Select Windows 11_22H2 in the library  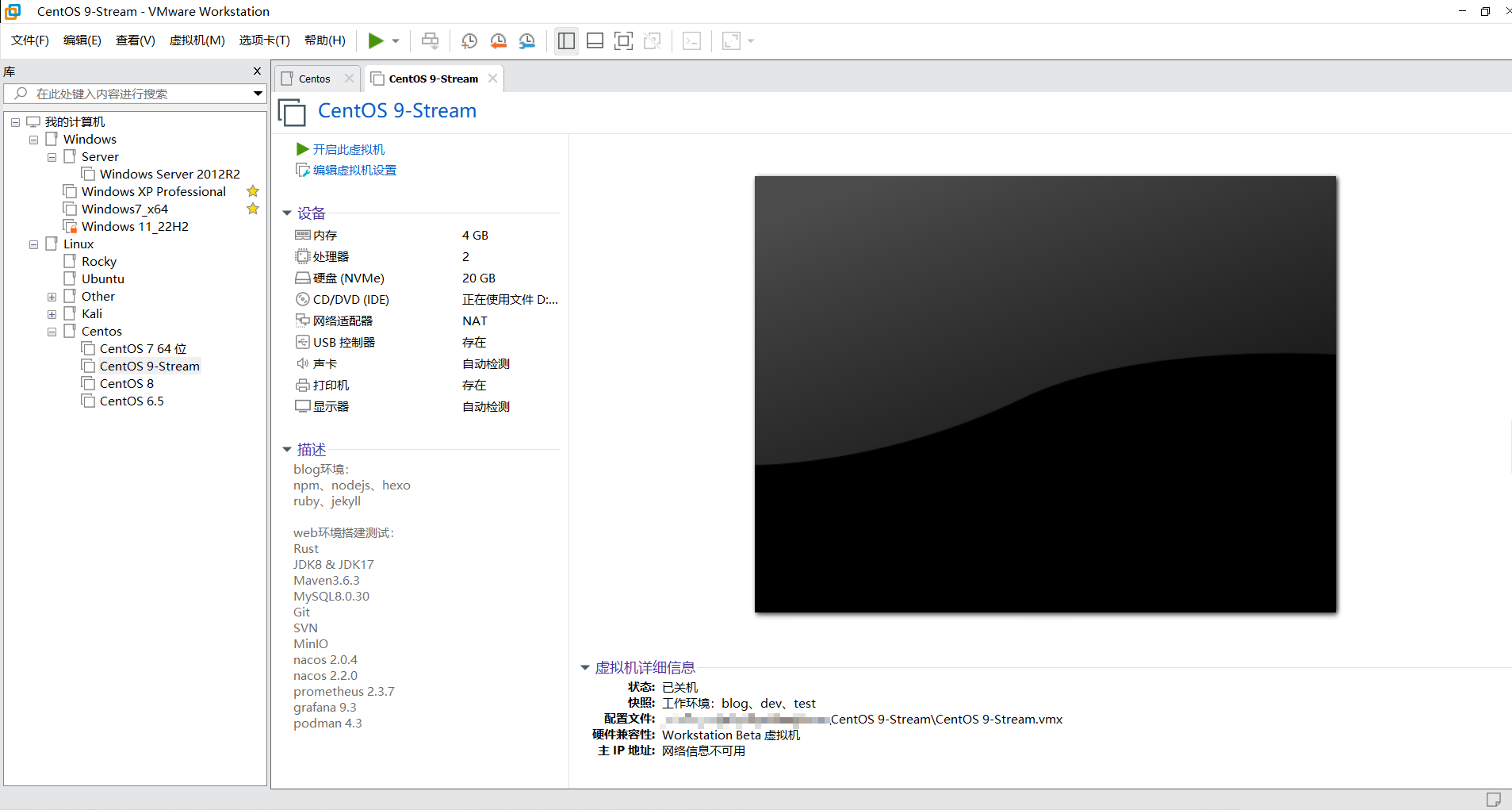pyautogui.click(x=135, y=227)
